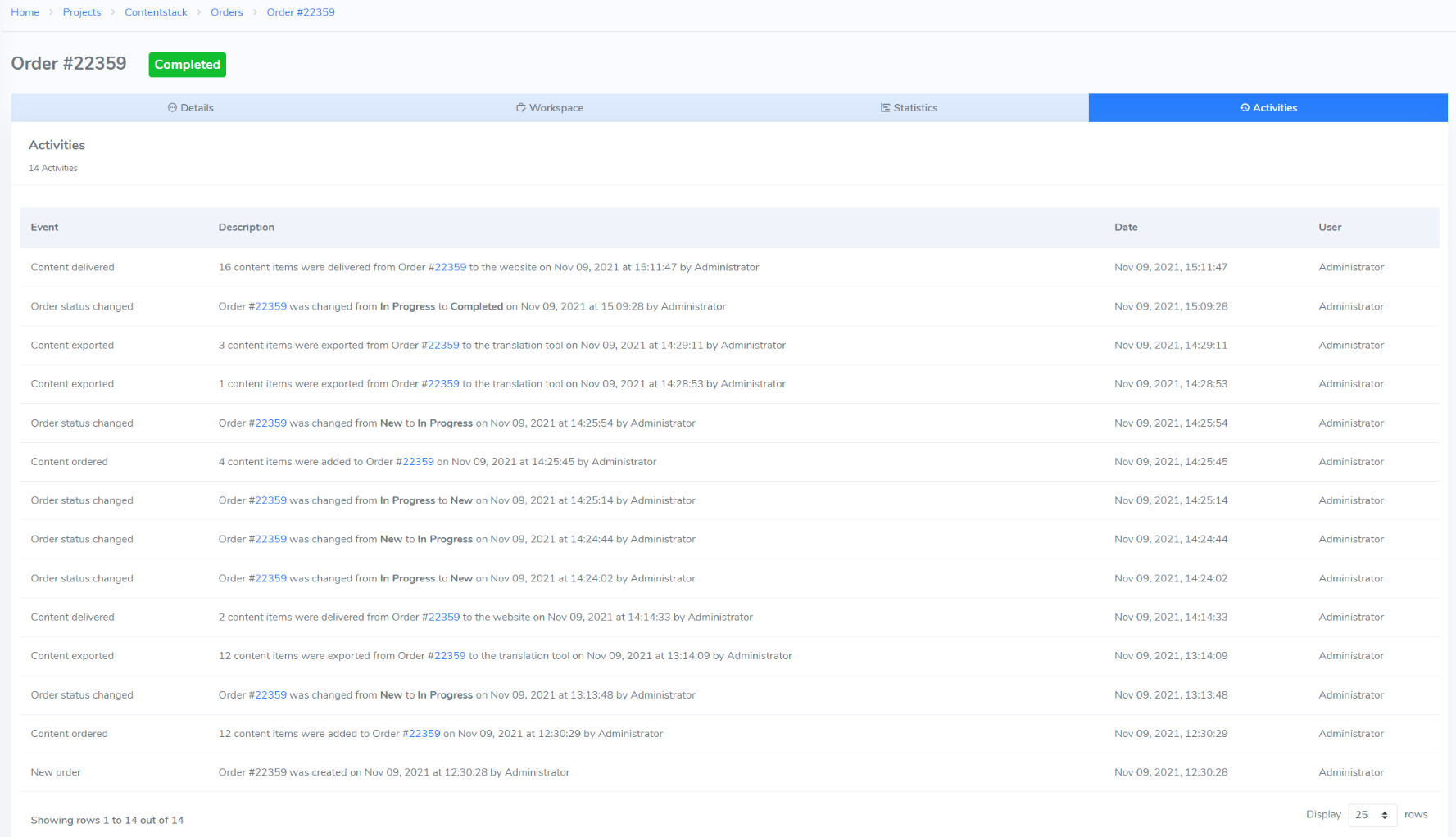The height and width of the screenshot is (837, 1456).
Task: Click #22359 link in 16 items delivered row
Action: point(450,268)
